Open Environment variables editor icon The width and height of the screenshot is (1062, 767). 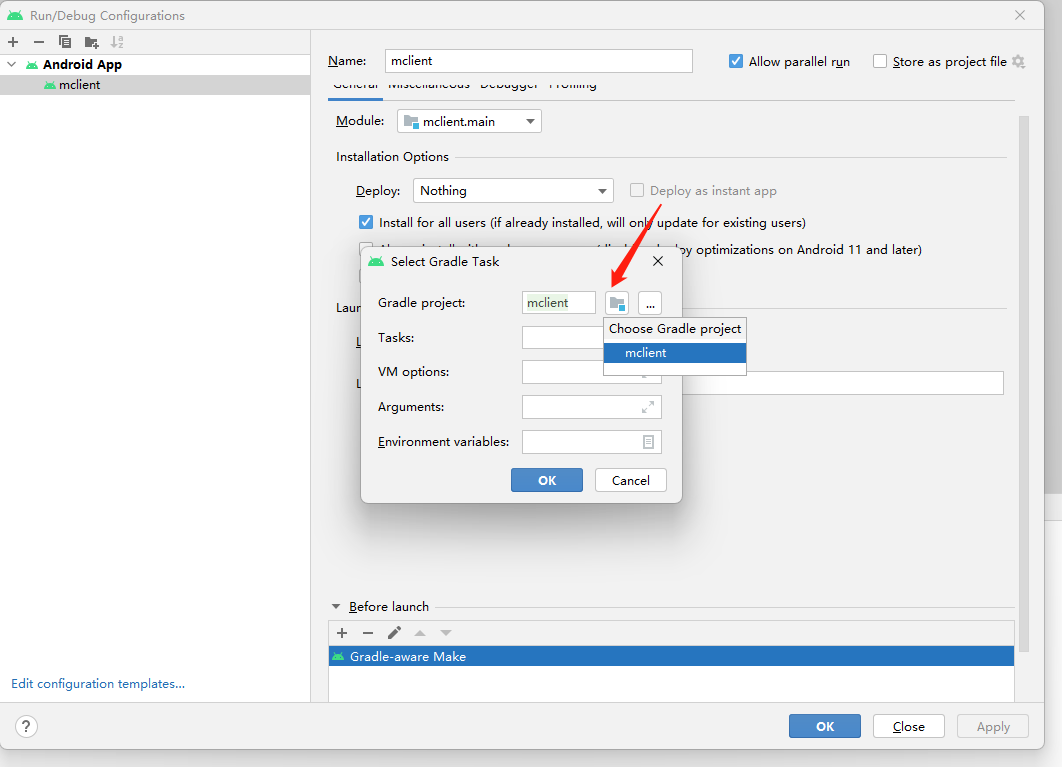(648, 442)
